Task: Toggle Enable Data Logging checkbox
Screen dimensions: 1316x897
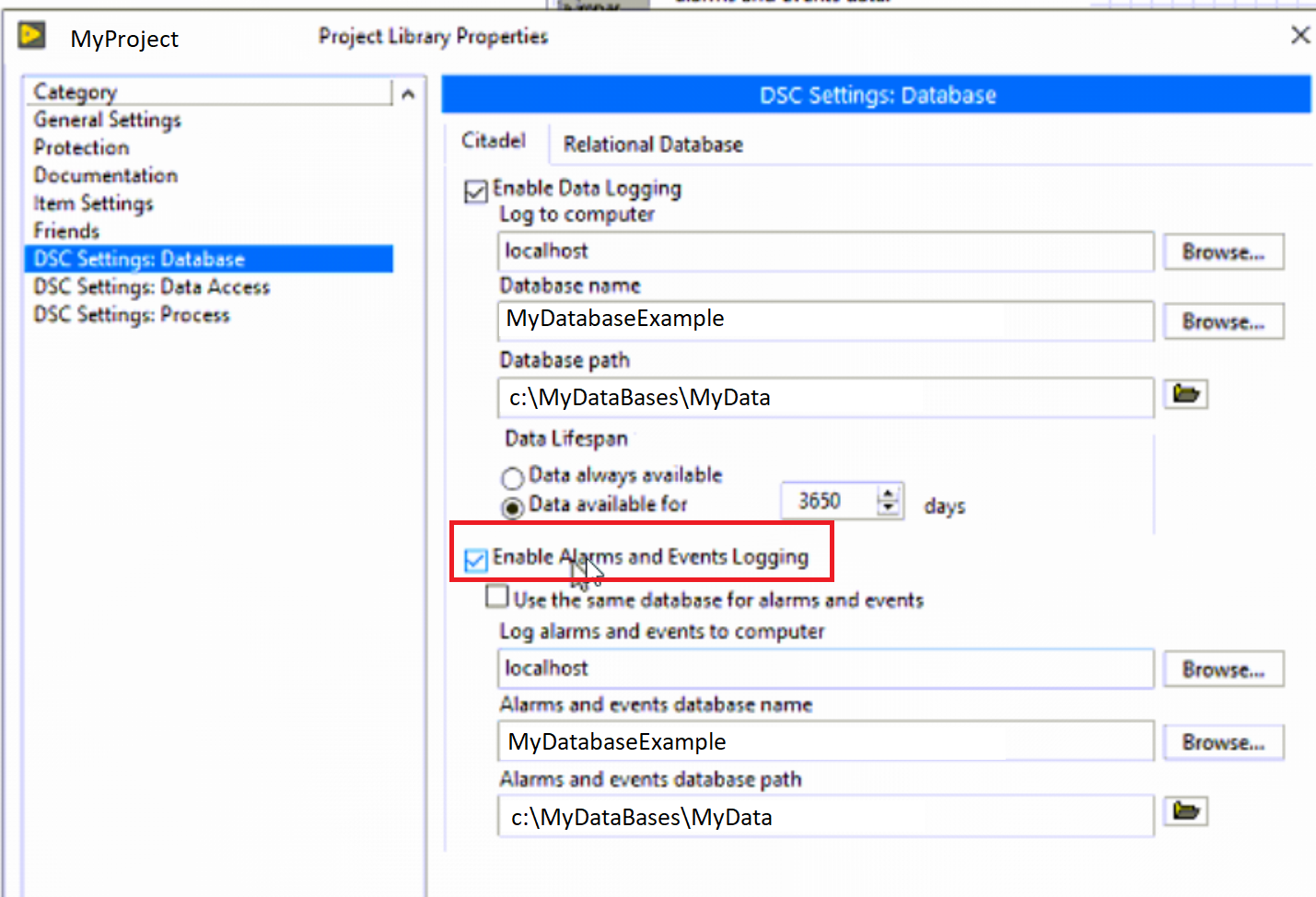Action: [x=476, y=192]
